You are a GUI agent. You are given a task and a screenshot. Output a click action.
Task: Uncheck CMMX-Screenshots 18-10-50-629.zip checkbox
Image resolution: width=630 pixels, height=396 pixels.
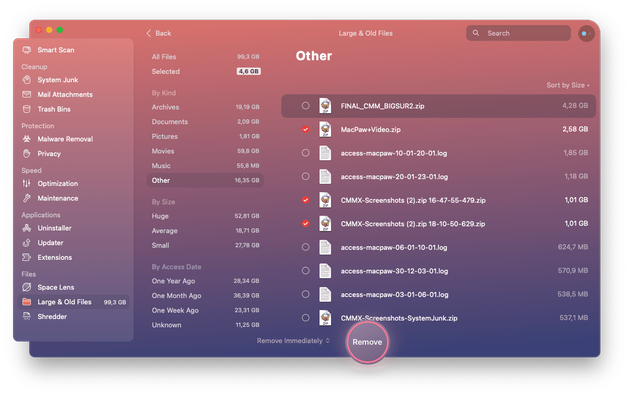[x=306, y=224]
